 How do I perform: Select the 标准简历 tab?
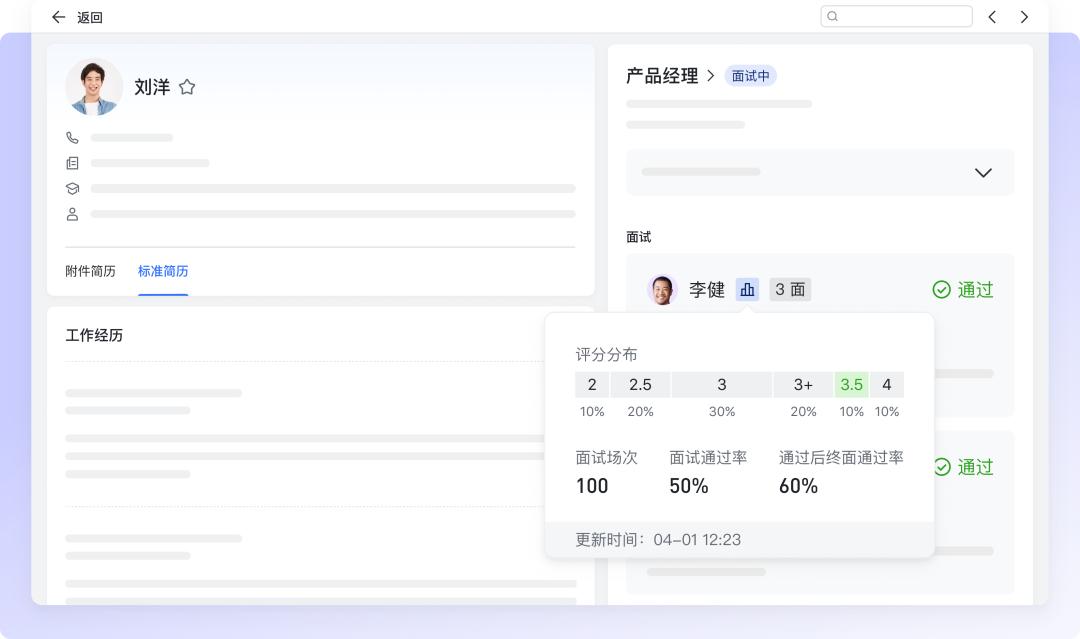click(163, 271)
